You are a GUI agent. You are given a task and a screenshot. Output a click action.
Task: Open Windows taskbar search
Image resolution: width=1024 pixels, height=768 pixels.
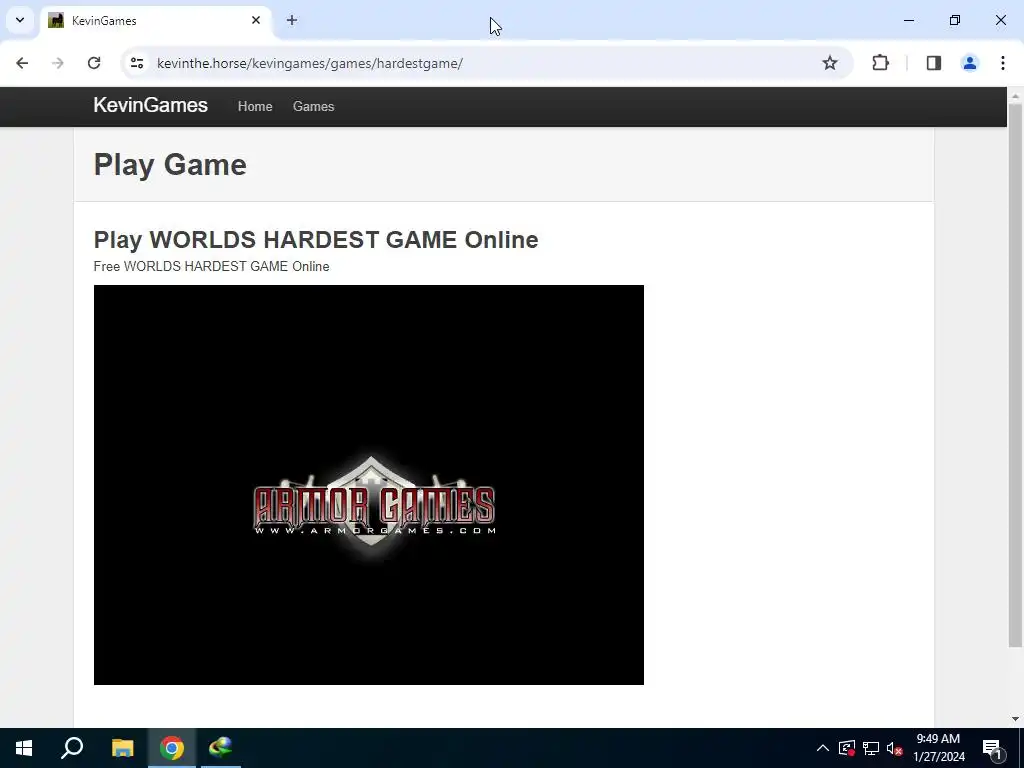pos(72,748)
